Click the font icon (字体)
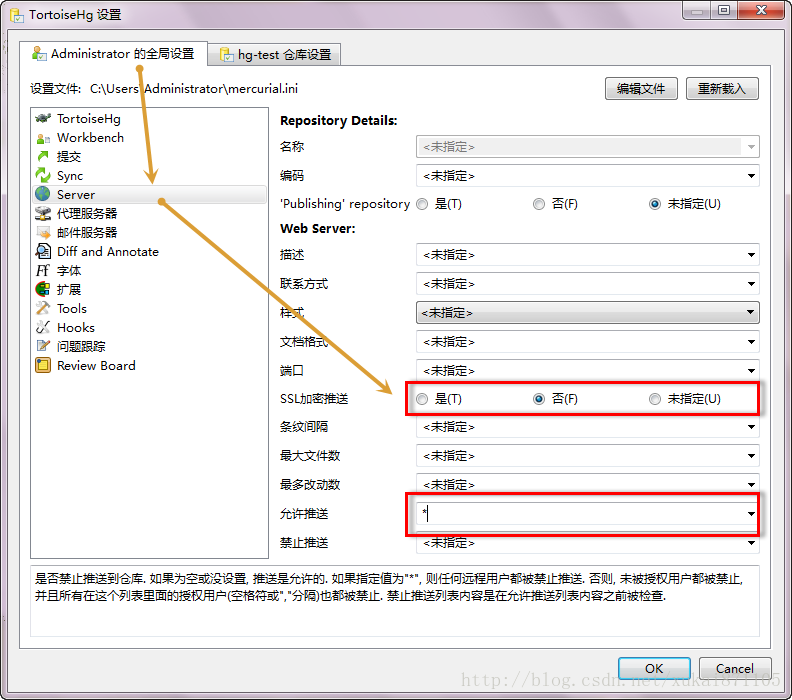Screen dimensions: 792x700 [43, 270]
